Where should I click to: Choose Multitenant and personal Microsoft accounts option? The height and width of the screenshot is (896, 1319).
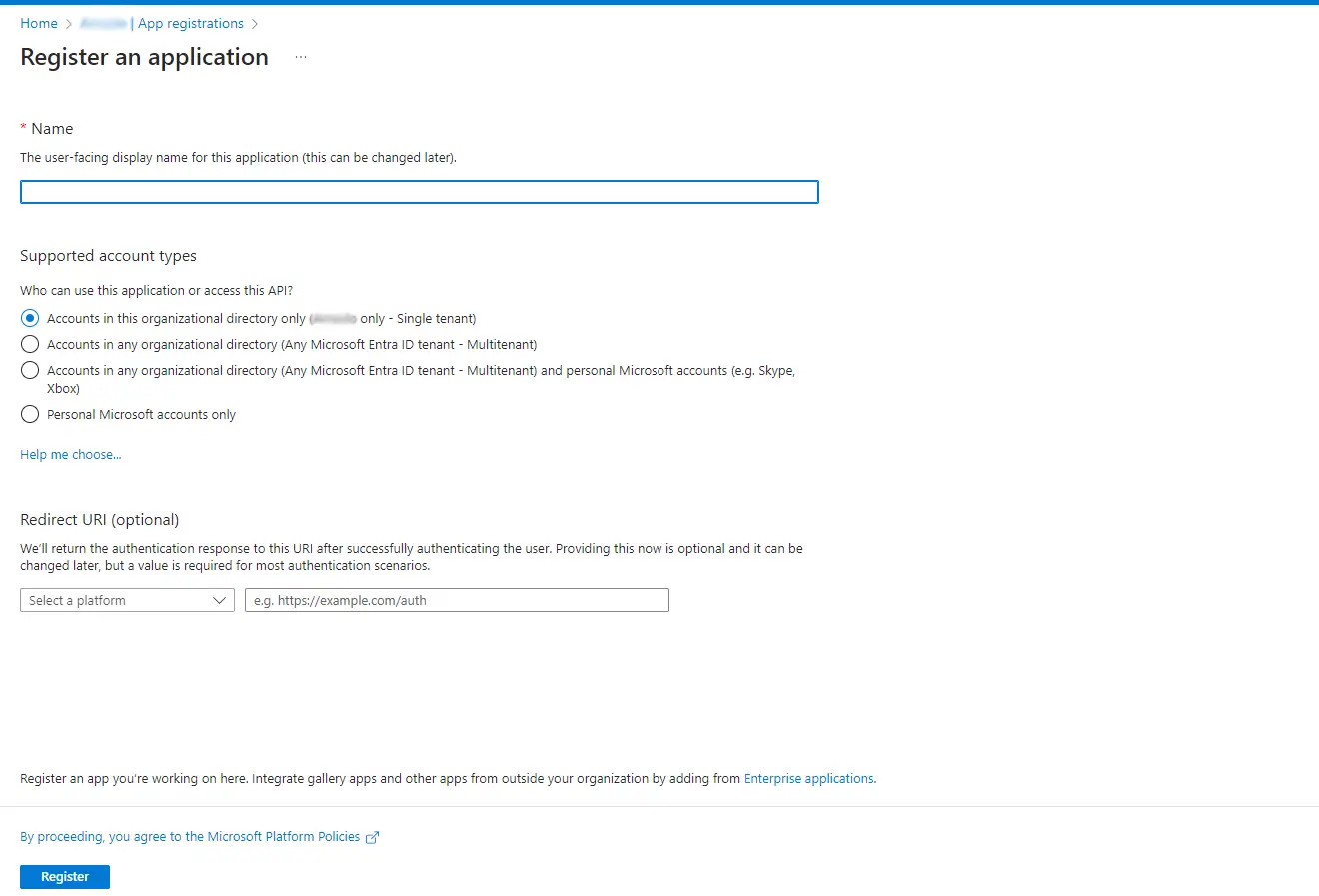tap(30, 370)
